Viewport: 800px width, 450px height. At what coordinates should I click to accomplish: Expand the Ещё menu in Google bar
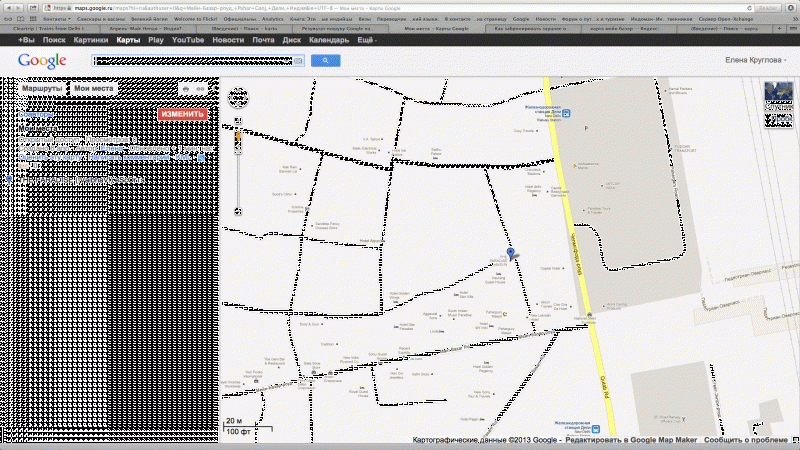pyautogui.click(x=367, y=40)
